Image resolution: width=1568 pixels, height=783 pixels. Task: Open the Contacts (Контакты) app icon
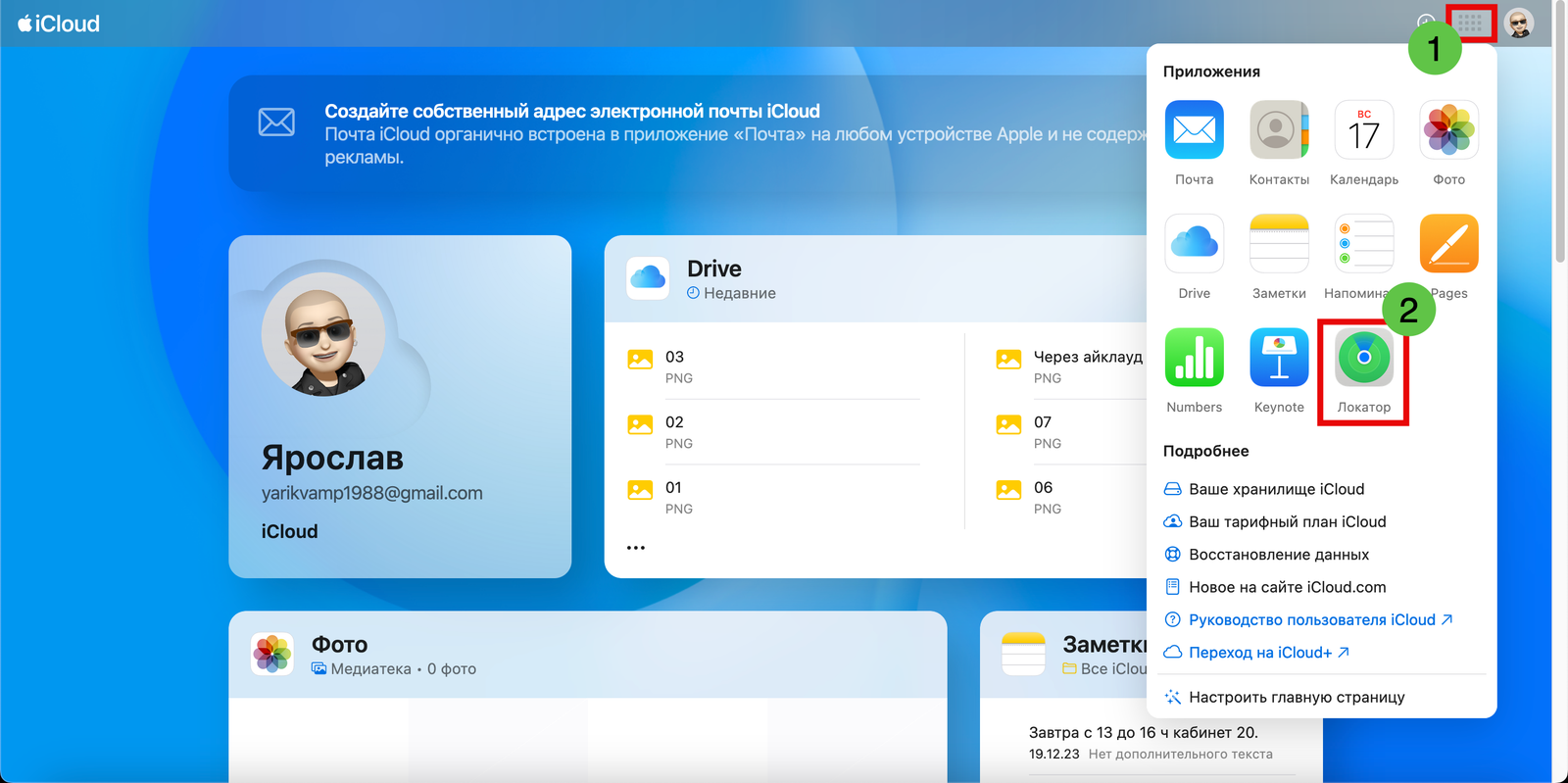[x=1279, y=129]
